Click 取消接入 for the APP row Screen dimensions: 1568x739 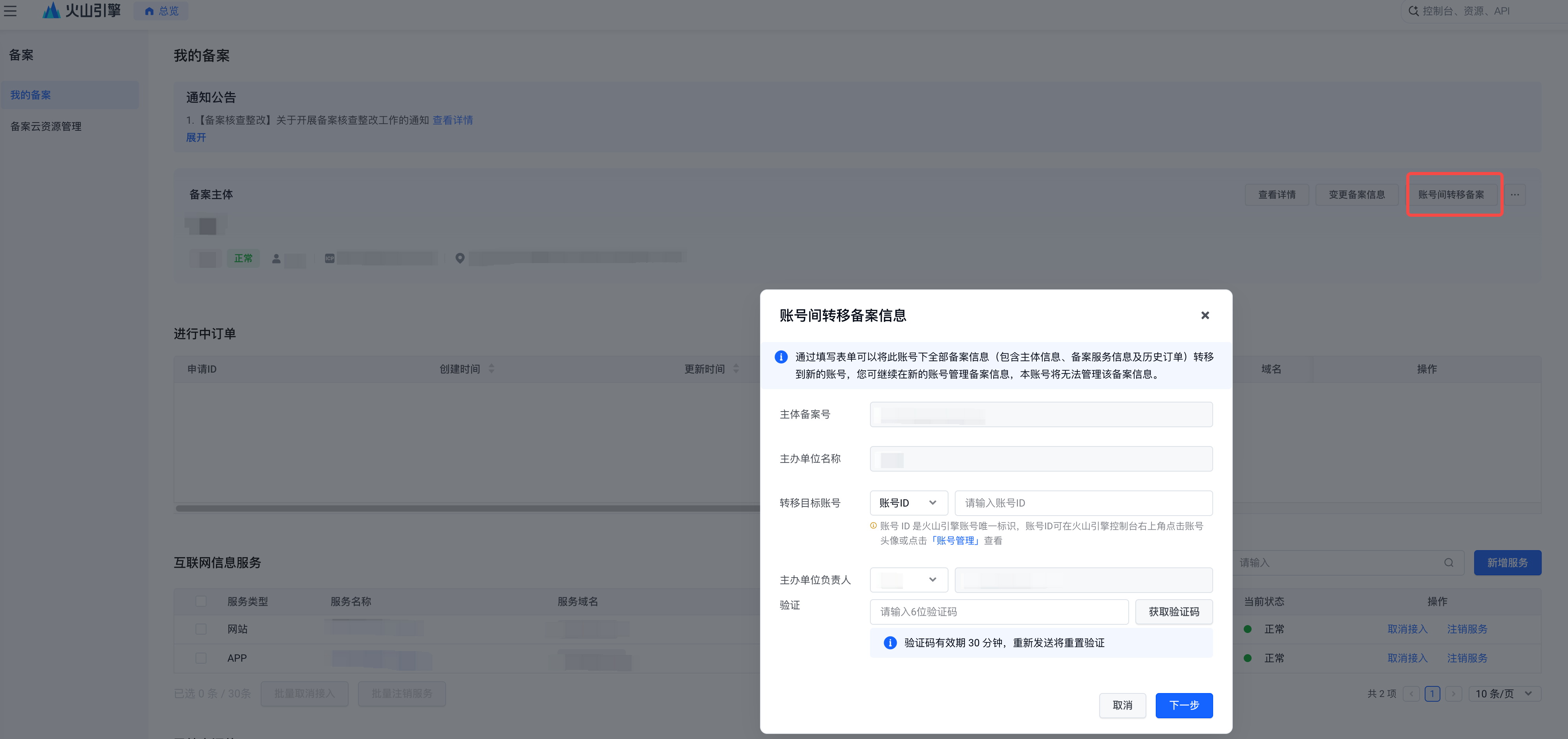click(x=1407, y=658)
